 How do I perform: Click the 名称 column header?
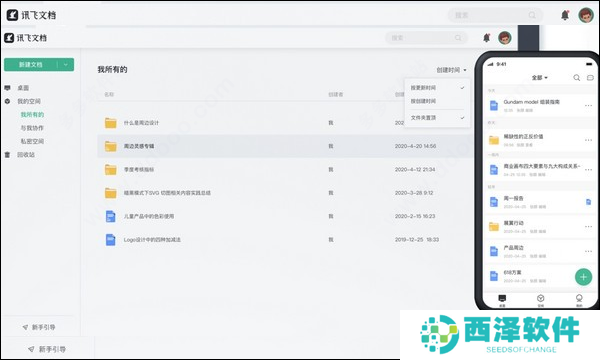point(109,94)
